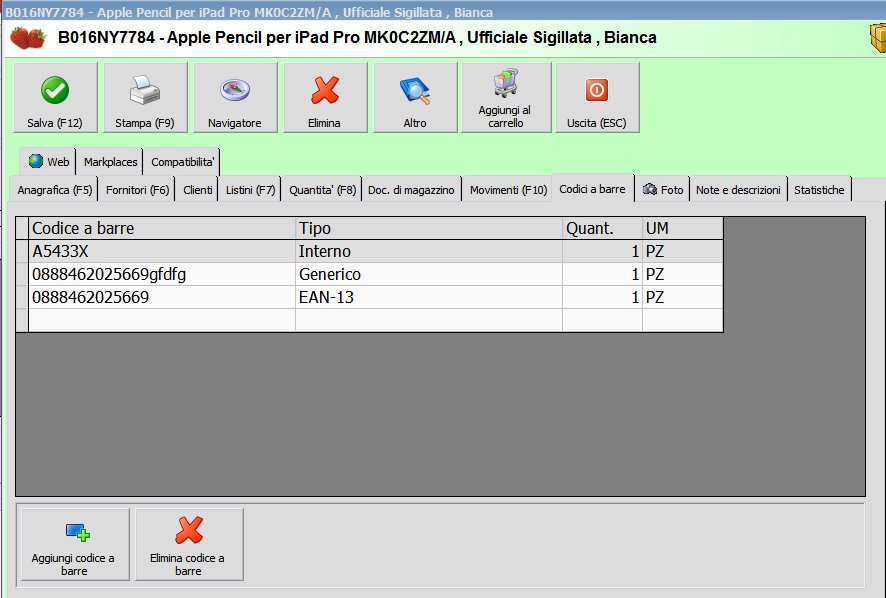Click row selector of A5433X row
This screenshot has height=598, width=886.
coord(22,252)
